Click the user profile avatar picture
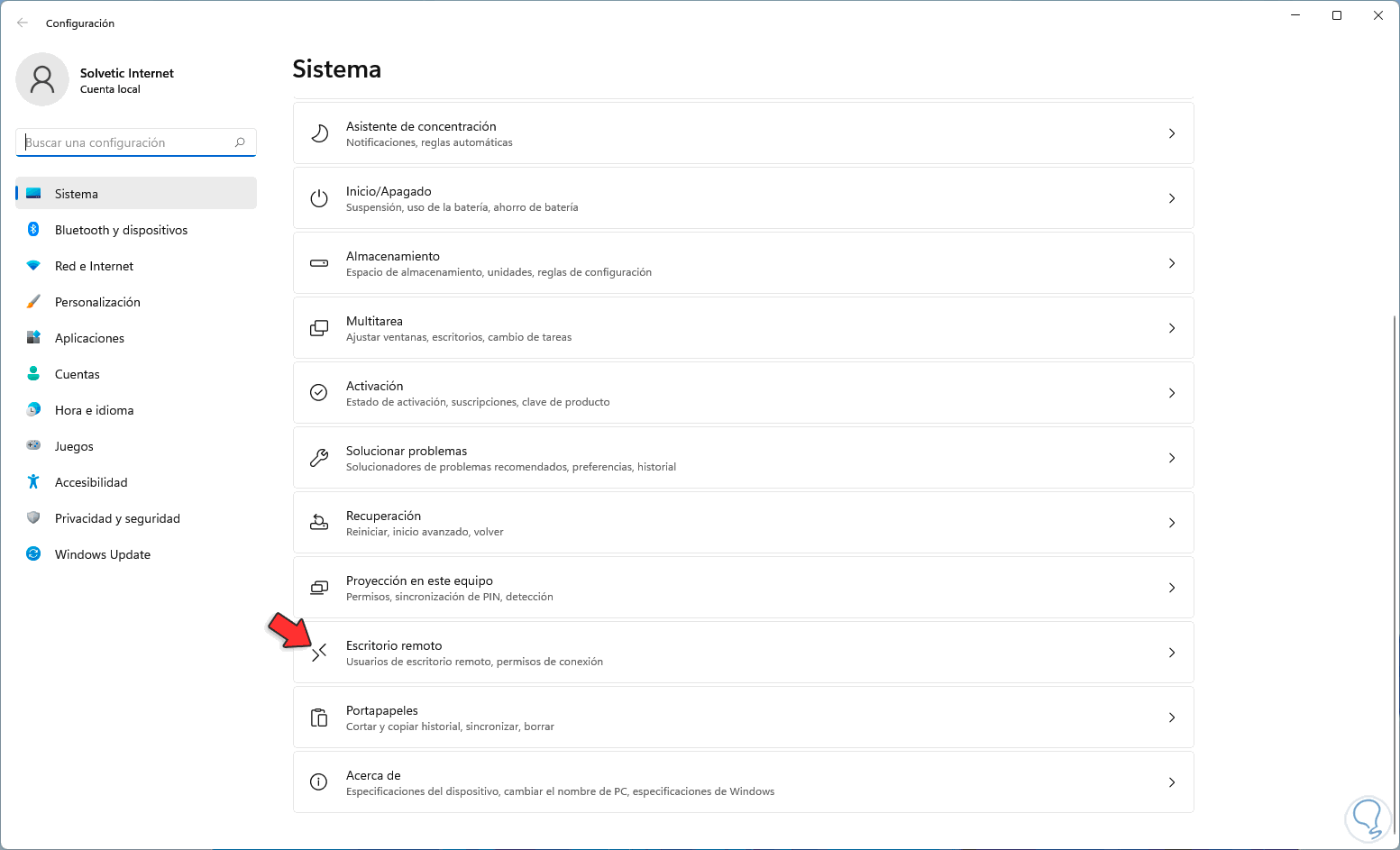The width and height of the screenshot is (1400, 850). pyautogui.click(x=42, y=79)
